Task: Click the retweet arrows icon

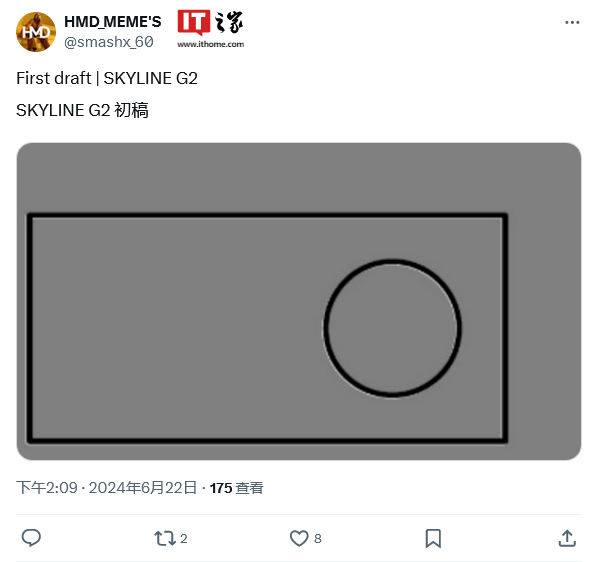Action: click(165, 539)
